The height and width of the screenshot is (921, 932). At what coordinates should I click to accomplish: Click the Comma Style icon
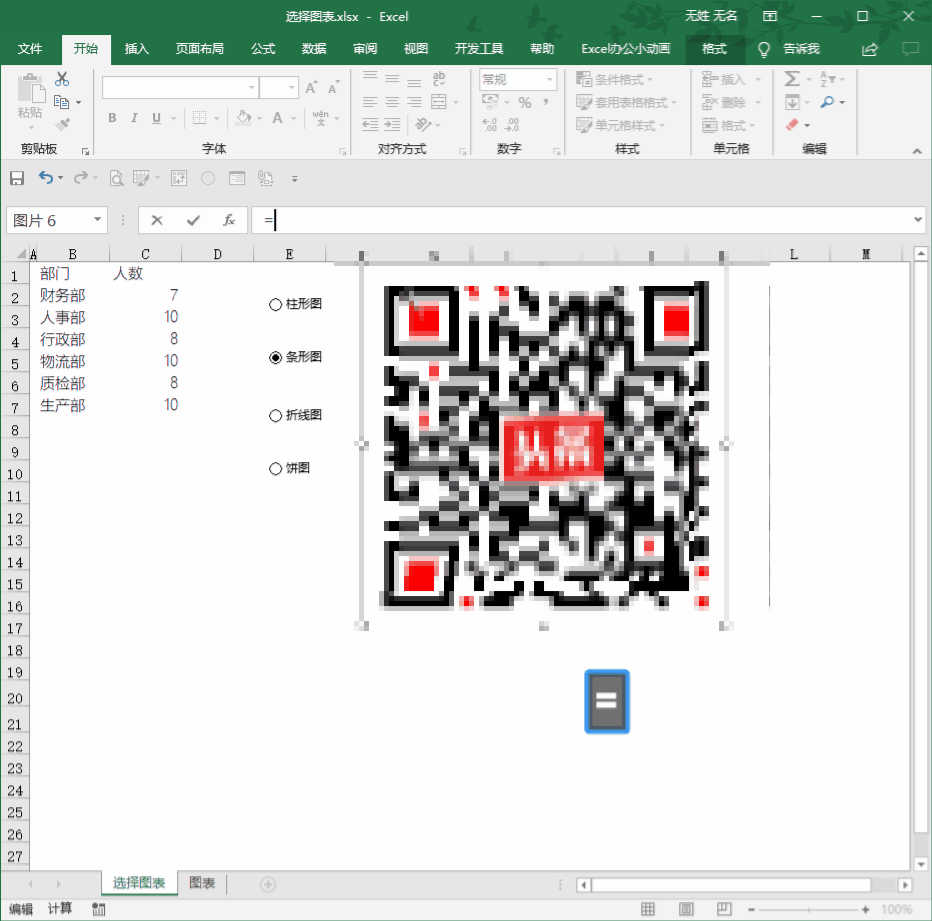click(546, 102)
